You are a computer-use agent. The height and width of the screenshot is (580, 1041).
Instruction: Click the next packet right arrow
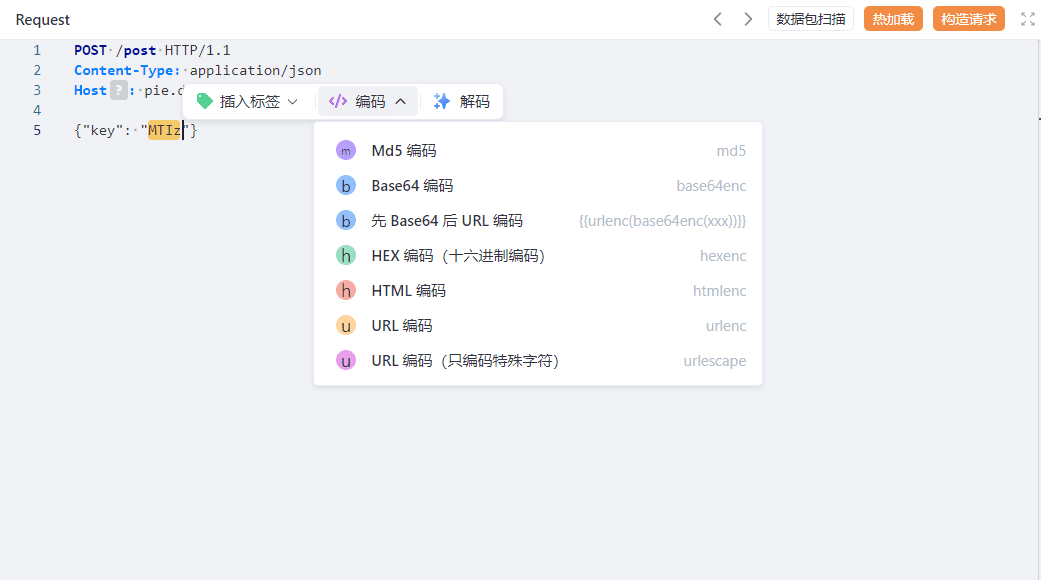point(748,19)
